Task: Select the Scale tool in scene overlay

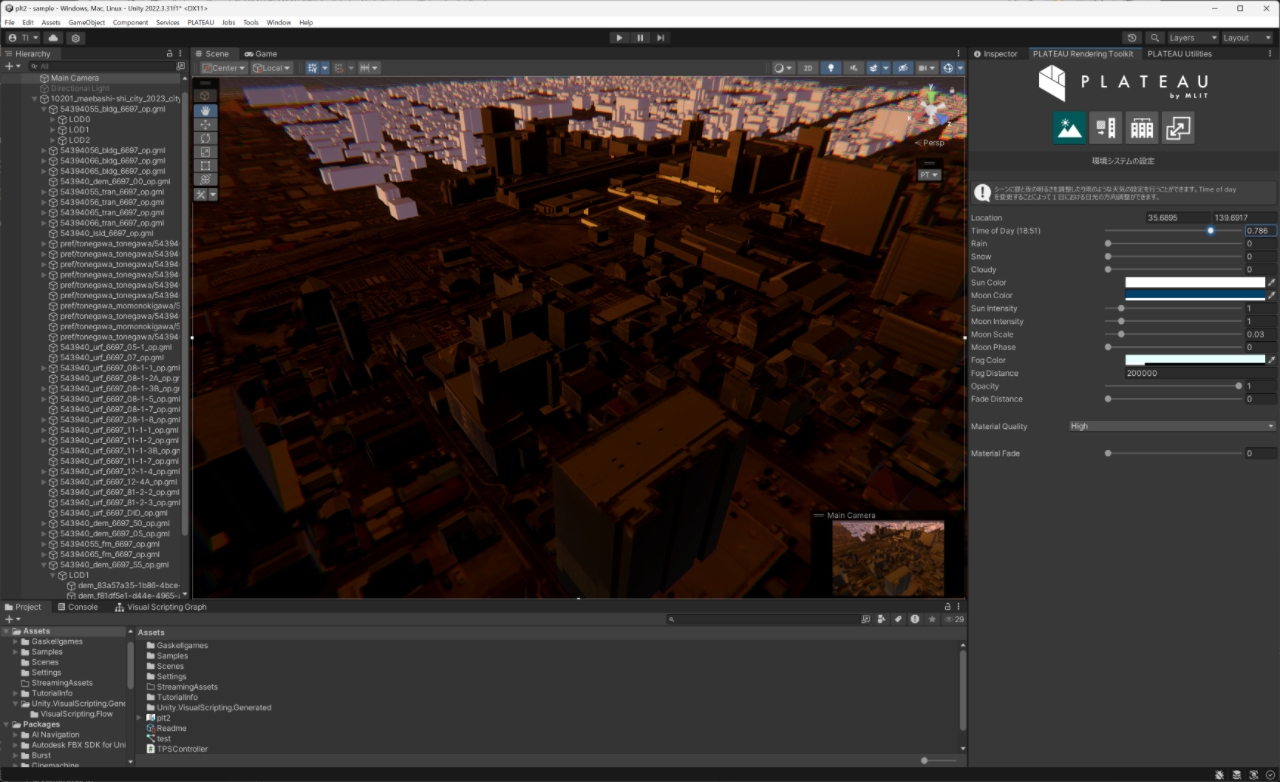Action: point(205,152)
